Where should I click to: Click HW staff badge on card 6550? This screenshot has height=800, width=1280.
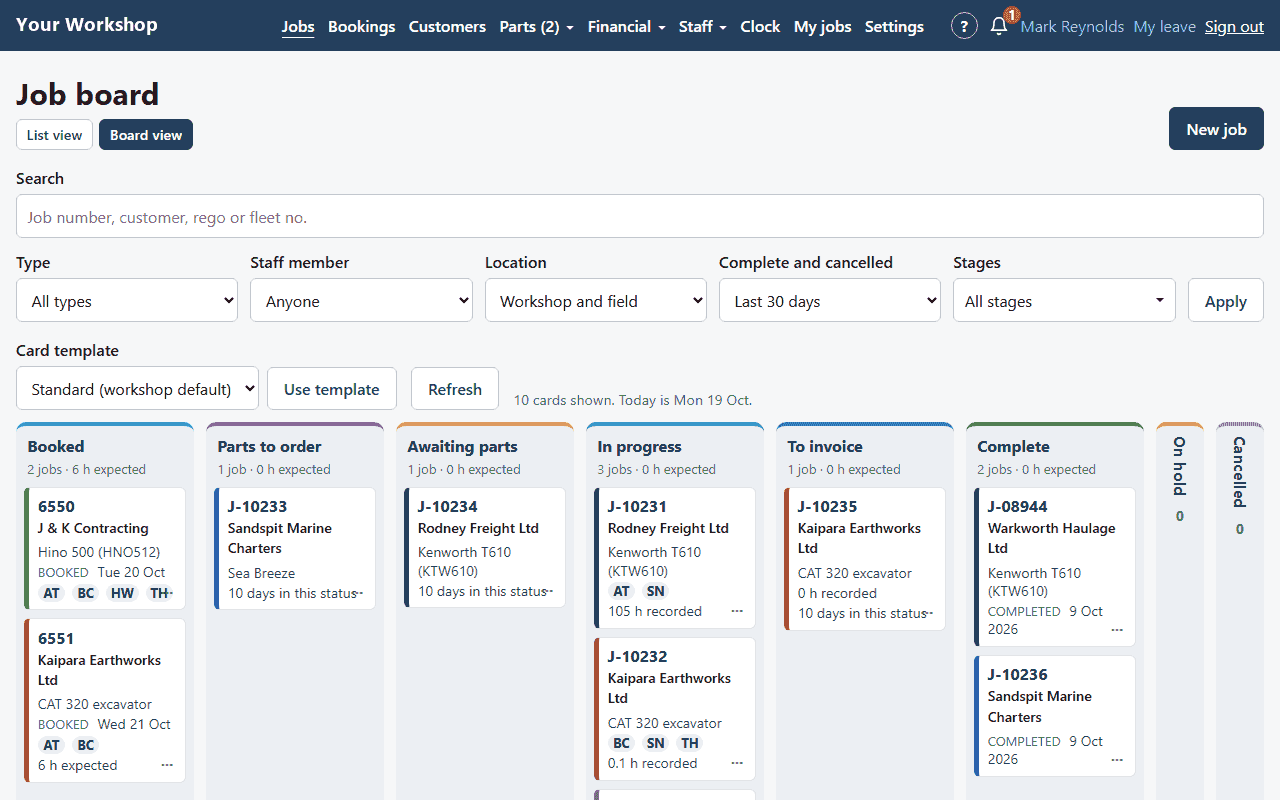[x=121, y=593]
